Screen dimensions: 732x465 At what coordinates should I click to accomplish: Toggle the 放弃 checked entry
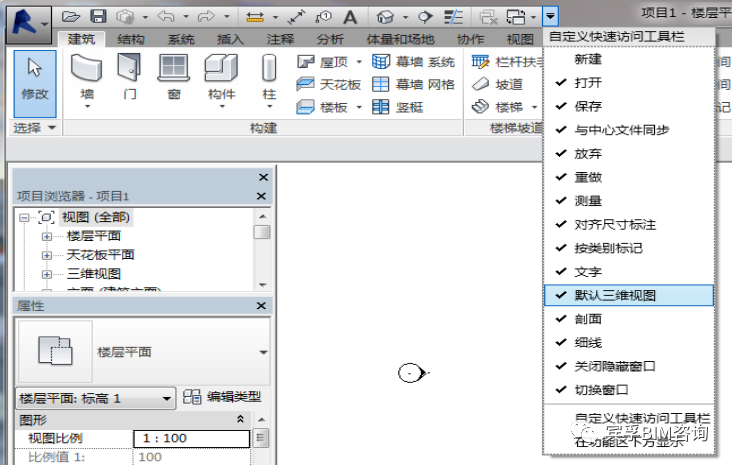click(628, 154)
